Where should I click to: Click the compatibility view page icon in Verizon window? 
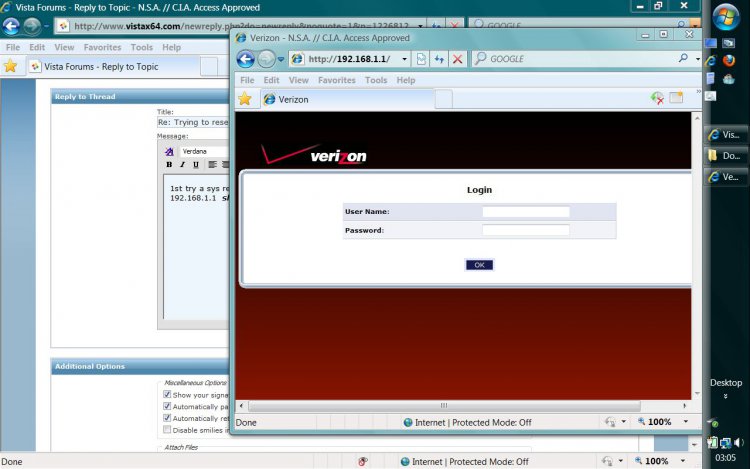(x=421, y=59)
